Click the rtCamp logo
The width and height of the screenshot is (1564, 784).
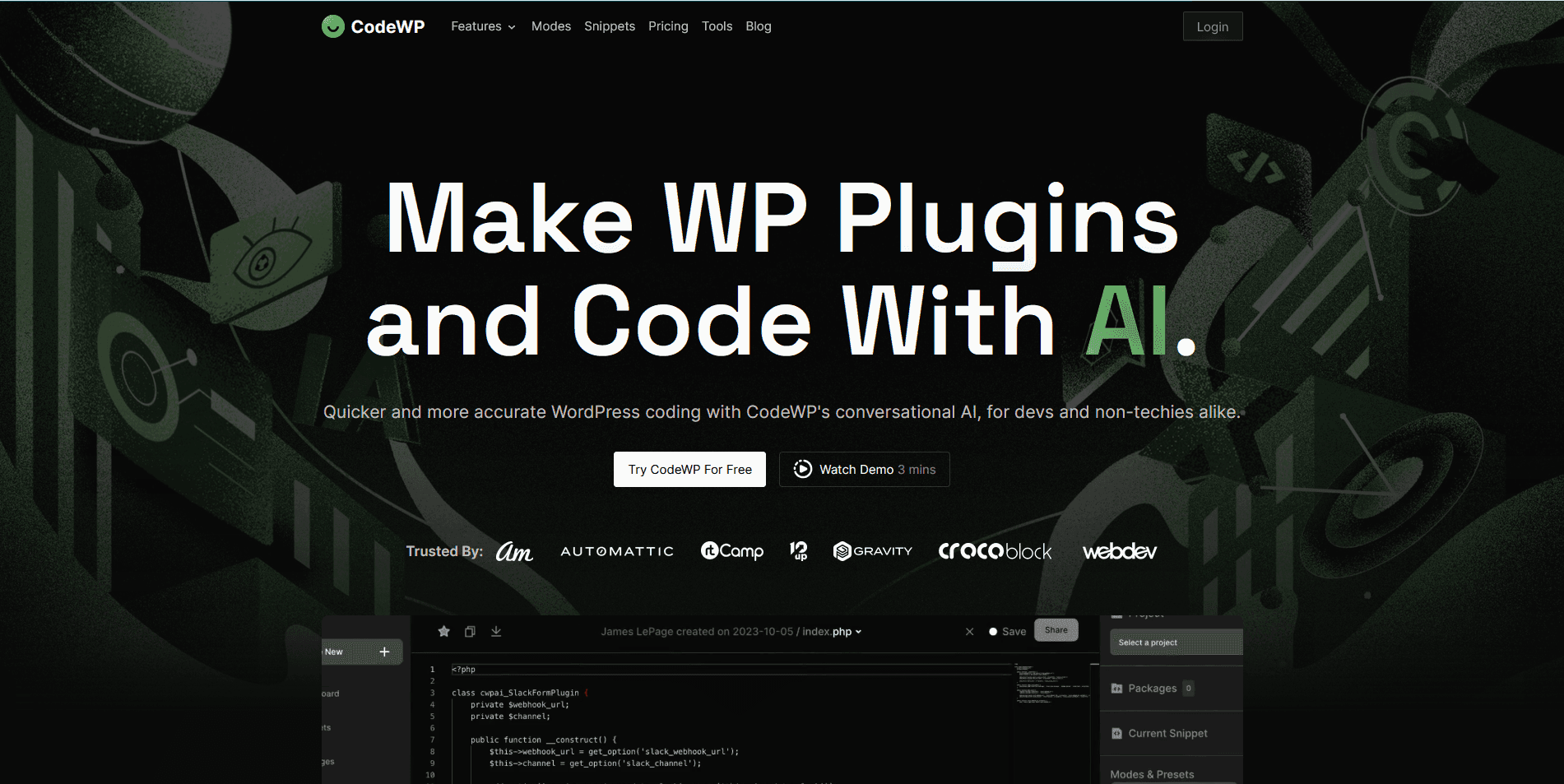coord(731,551)
